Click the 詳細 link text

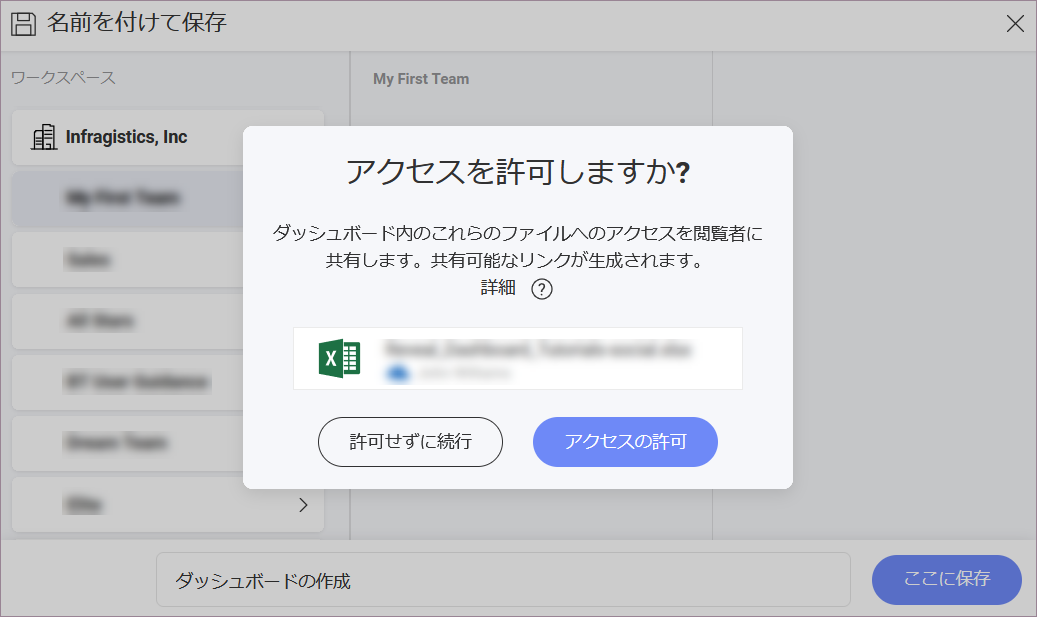[x=498, y=288]
